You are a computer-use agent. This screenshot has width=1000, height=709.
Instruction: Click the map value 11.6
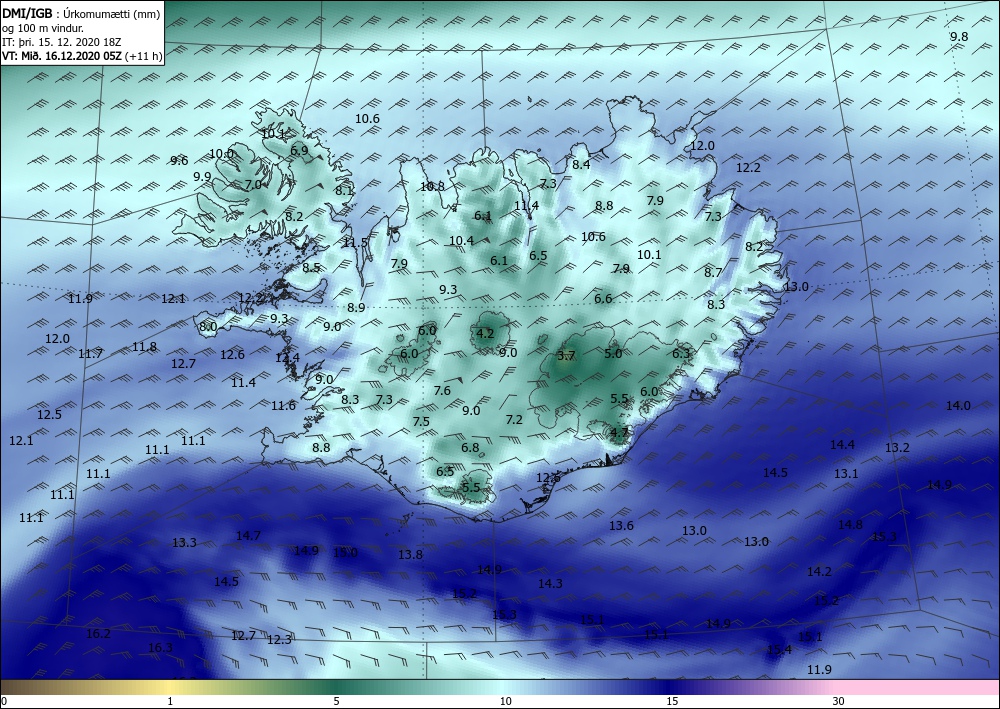coord(284,406)
